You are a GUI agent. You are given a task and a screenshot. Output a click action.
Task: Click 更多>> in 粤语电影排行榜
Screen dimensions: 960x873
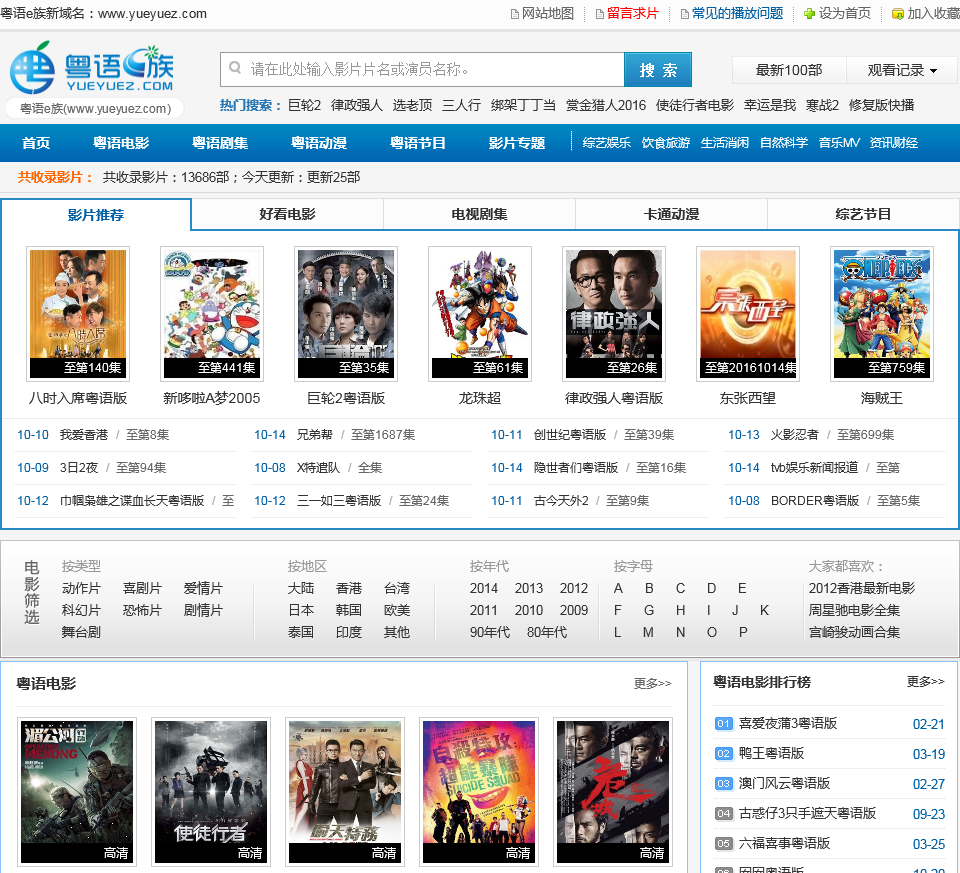click(926, 682)
